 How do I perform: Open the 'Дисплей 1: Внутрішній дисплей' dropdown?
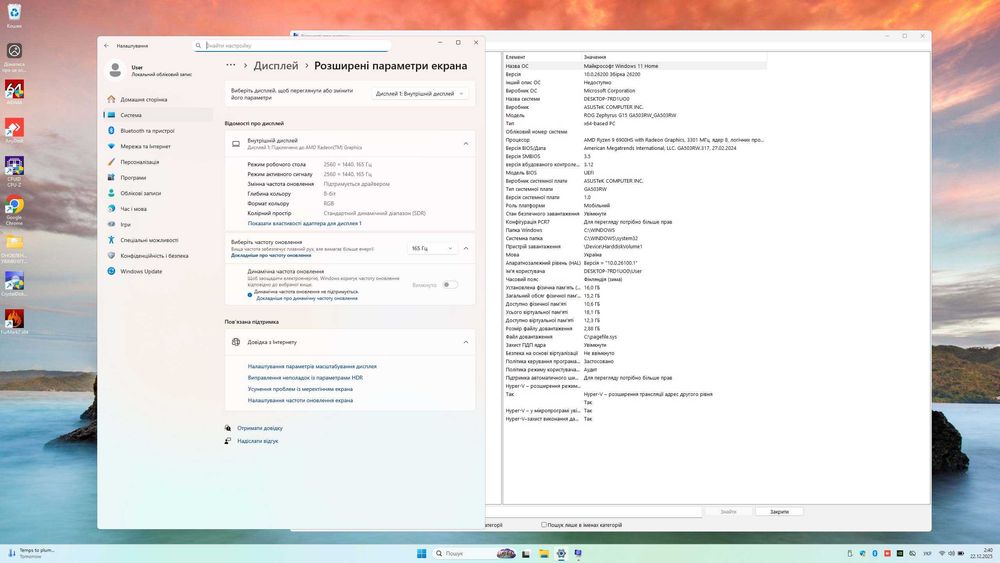click(x=420, y=94)
